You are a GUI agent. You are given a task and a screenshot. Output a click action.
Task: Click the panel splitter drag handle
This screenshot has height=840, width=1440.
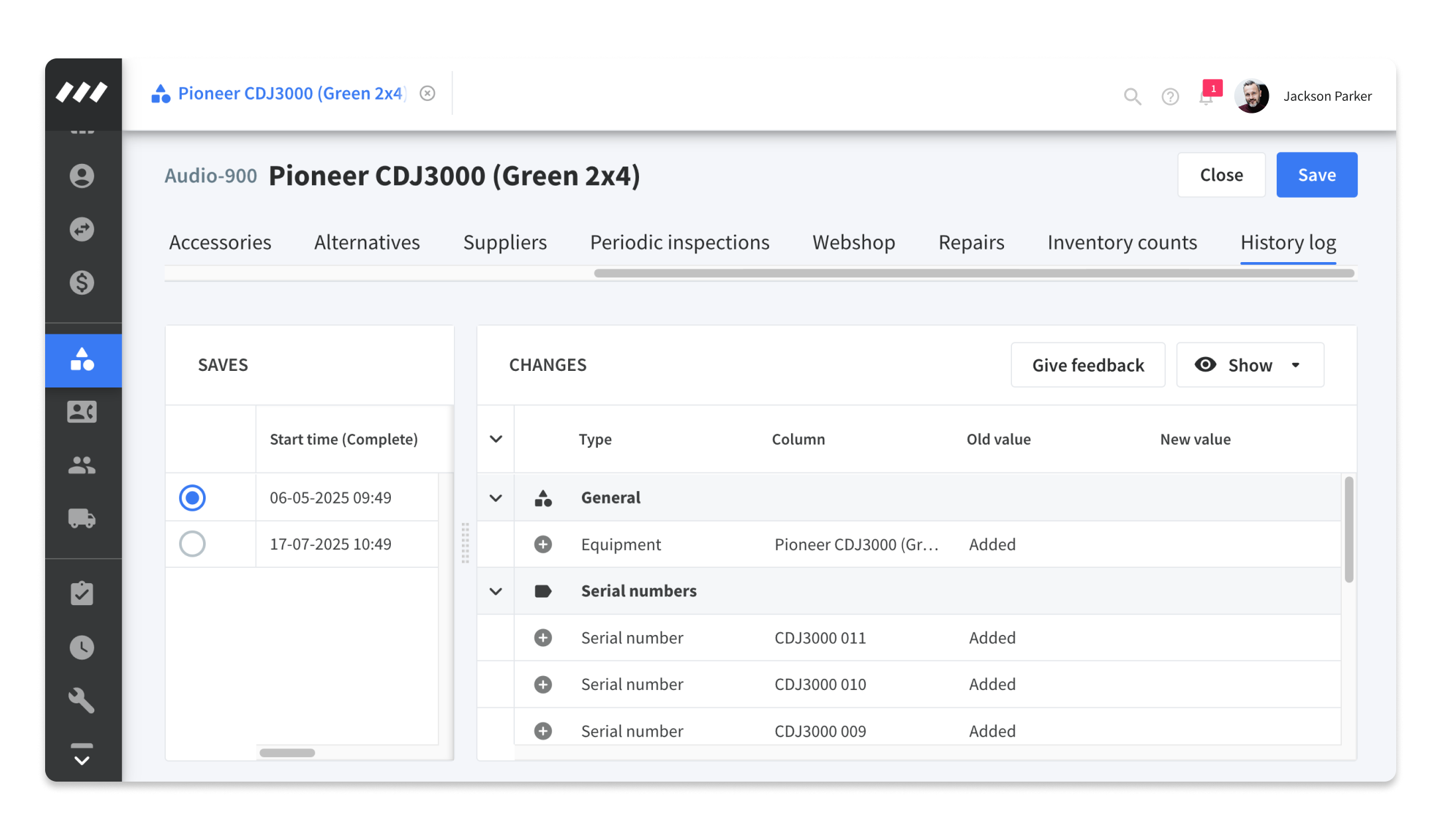click(465, 543)
